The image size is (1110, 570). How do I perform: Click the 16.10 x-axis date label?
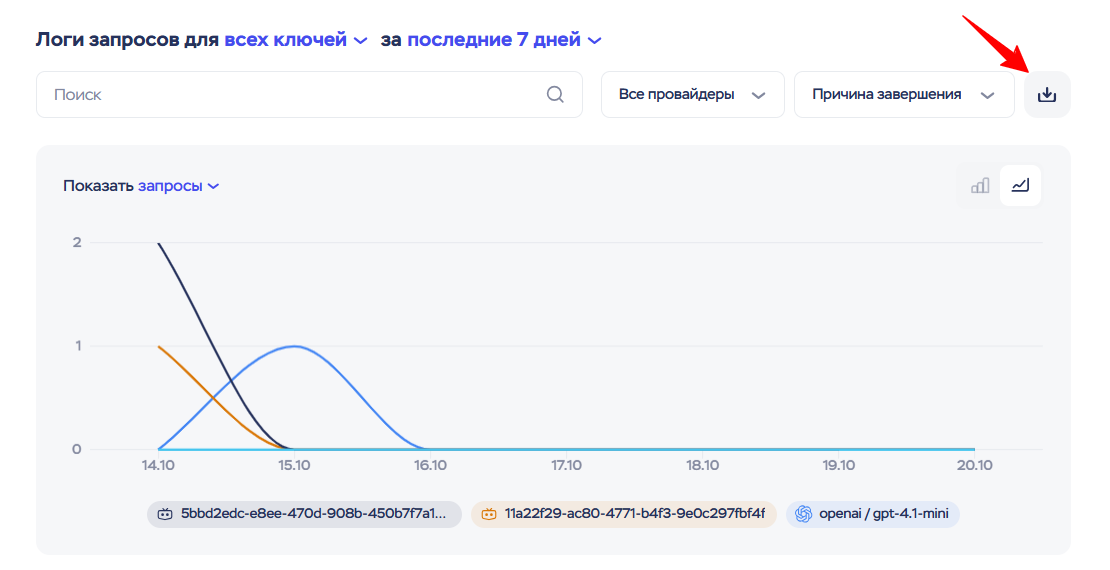pos(430,465)
